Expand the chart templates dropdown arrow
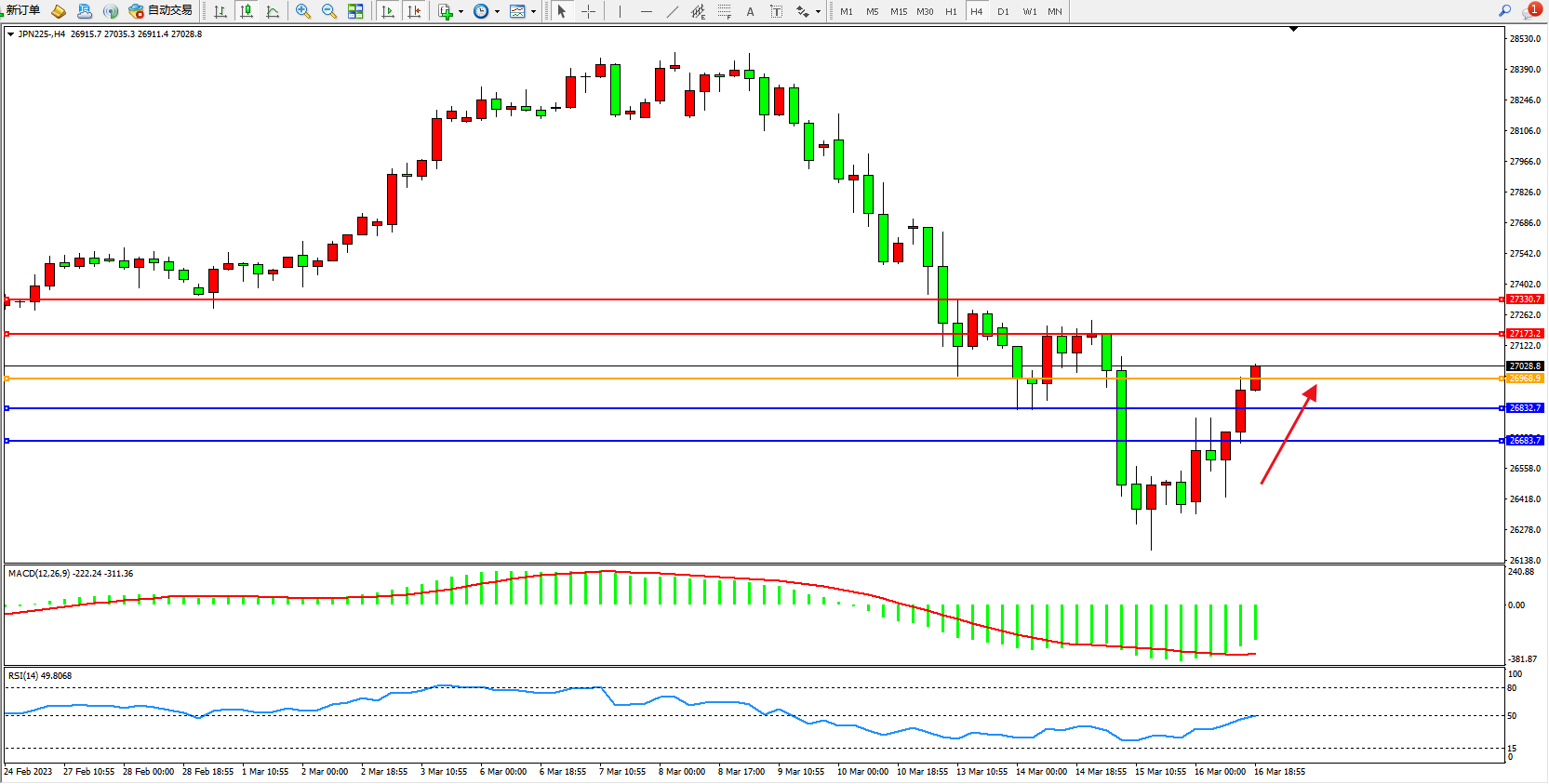1549x784 pixels. pos(533,12)
